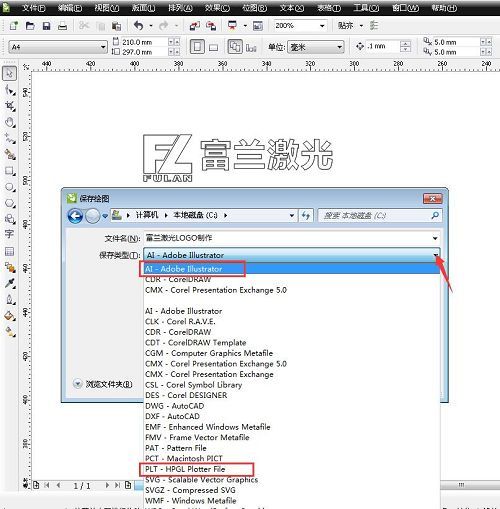Click the Save icon in toolbar
Viewport: 500px width, 509px height.
(x=46, y=26)
